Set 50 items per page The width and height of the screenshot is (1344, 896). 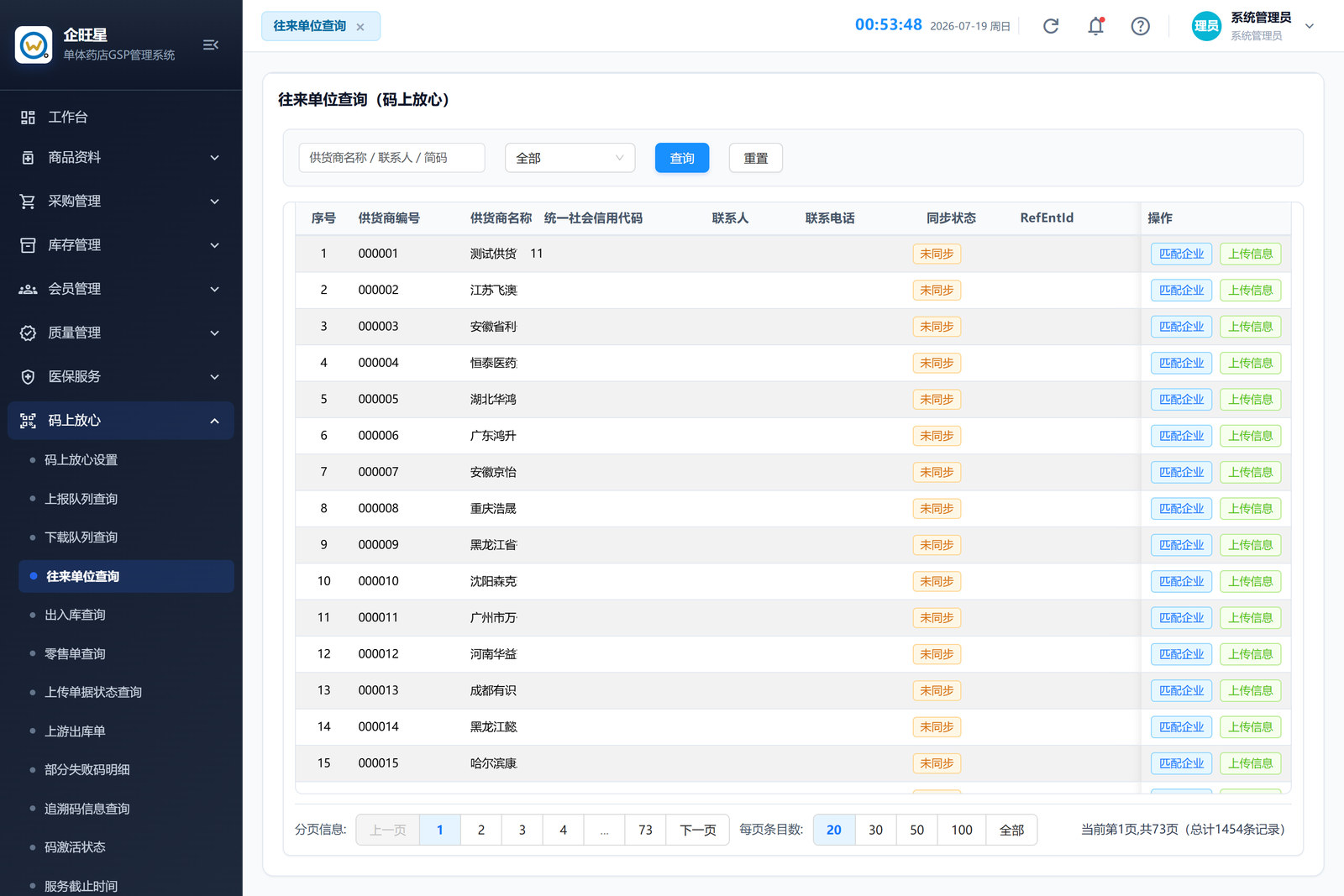click(917, 830)
